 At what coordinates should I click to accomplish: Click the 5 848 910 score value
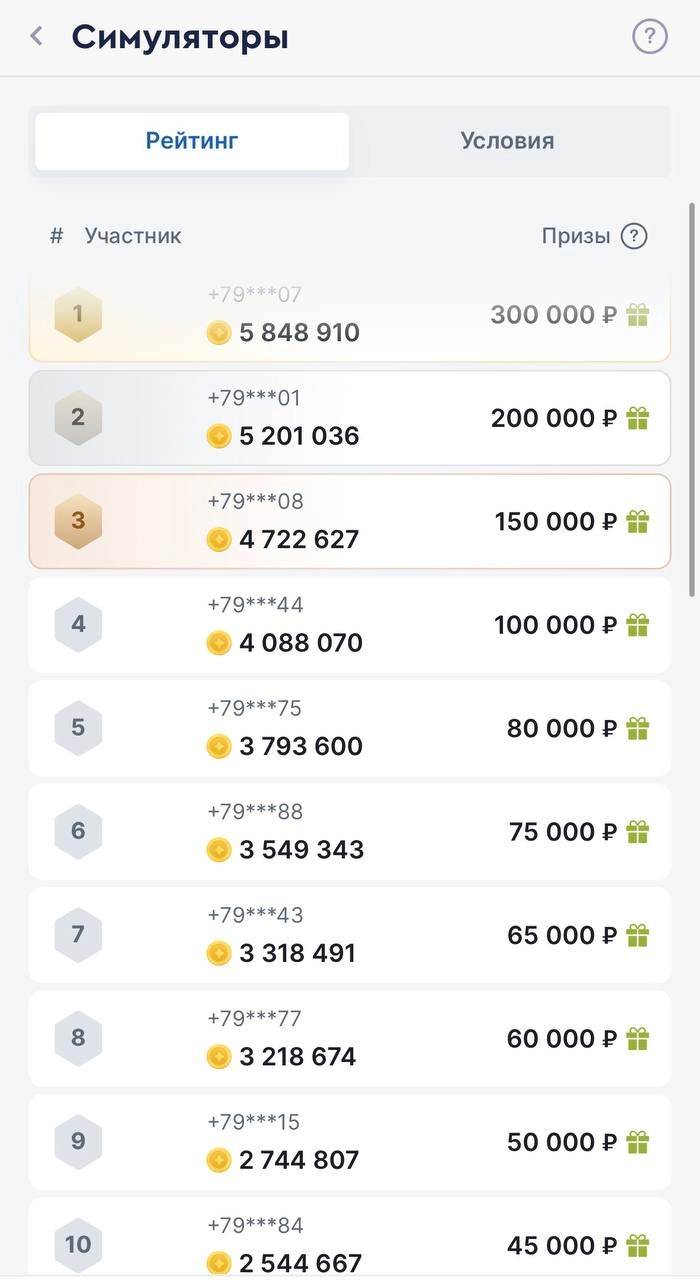point(300,333)
